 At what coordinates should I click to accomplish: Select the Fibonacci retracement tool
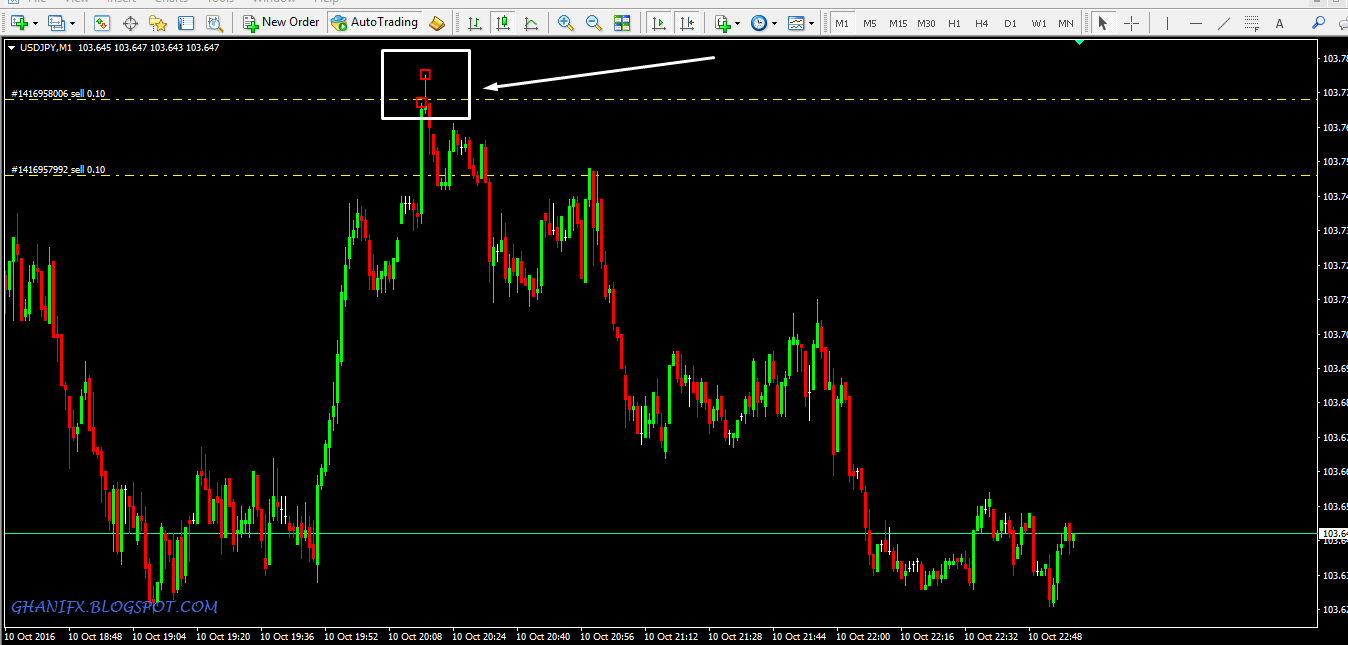1252,22
